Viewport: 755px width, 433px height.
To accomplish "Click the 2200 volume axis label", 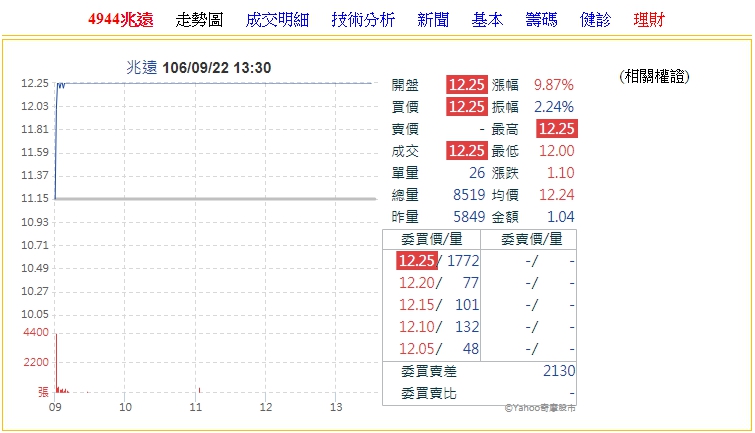I will [36, 362].
